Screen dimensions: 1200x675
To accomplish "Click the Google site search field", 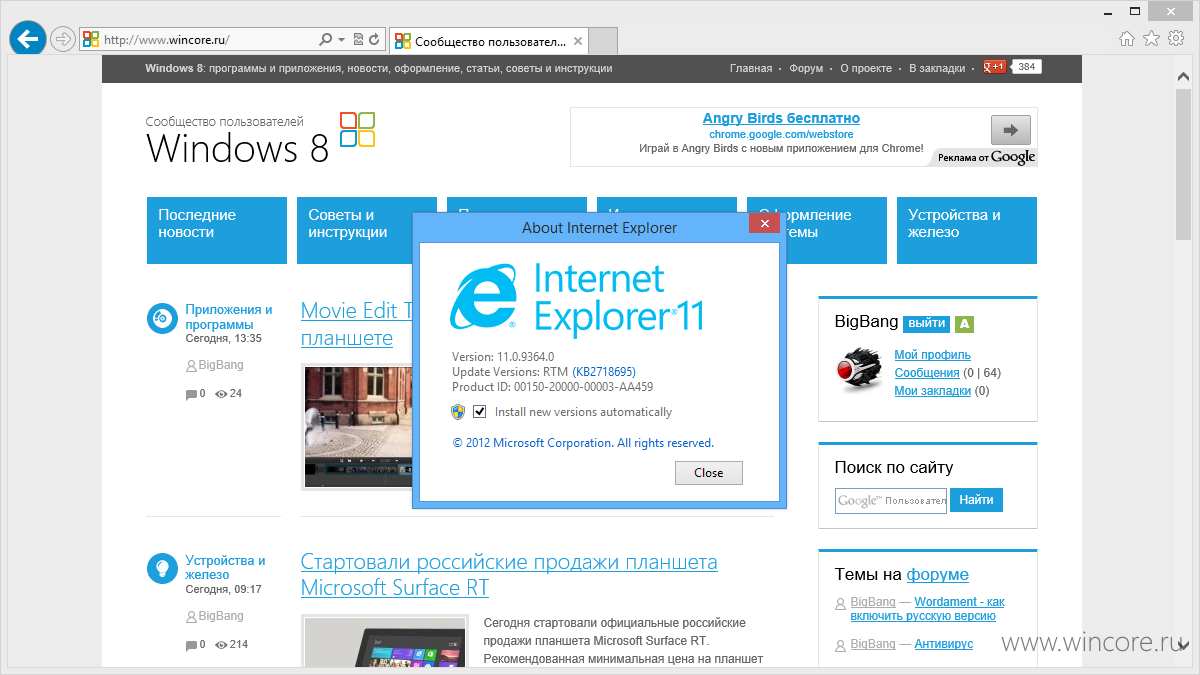I will (x=890, y=501).
